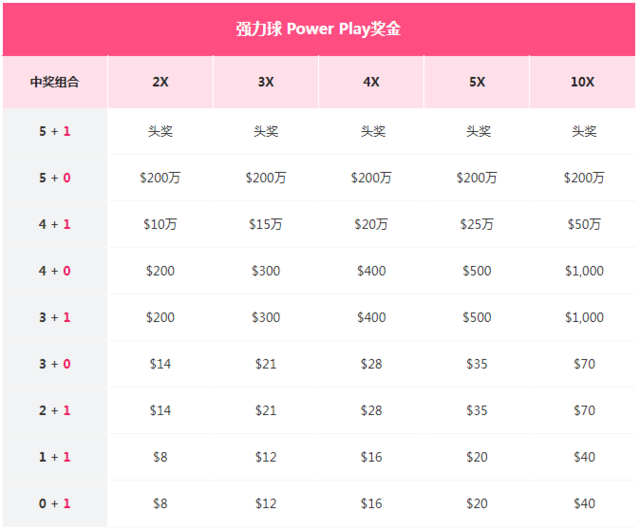Click $14 in the 3 + 0 row
Viewport: 640px width, 530px height.
[160, 364]
